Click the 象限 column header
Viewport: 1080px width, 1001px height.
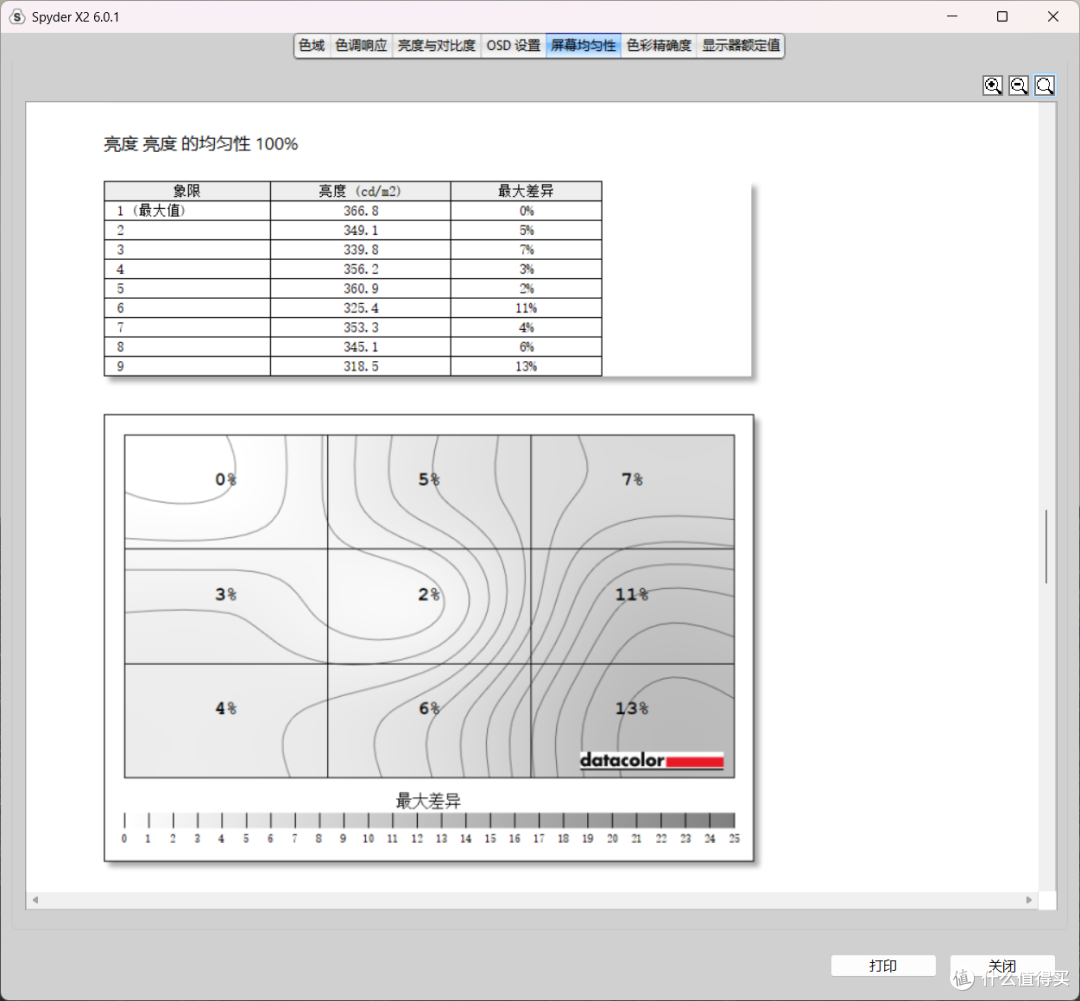click(187, 191)
